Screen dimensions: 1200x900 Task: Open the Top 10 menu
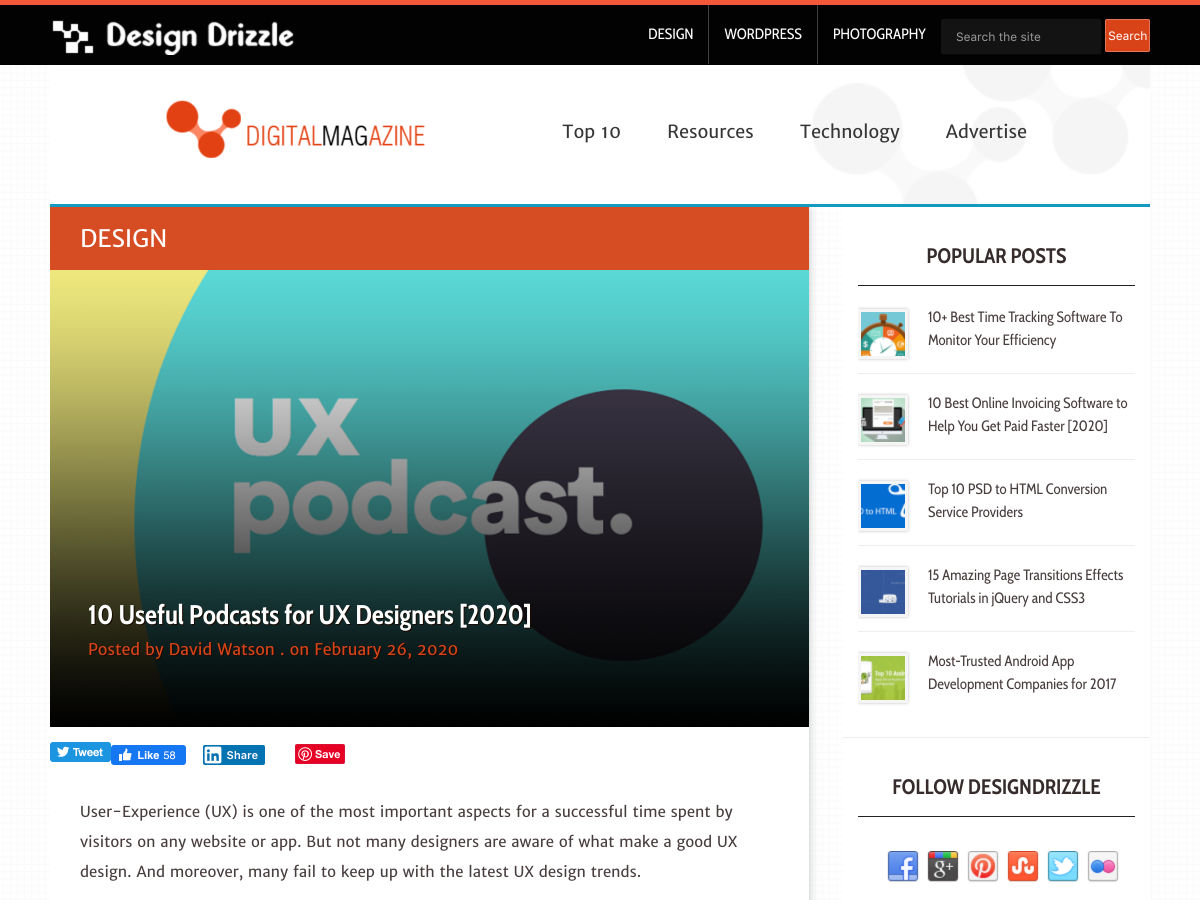(591, 131)
